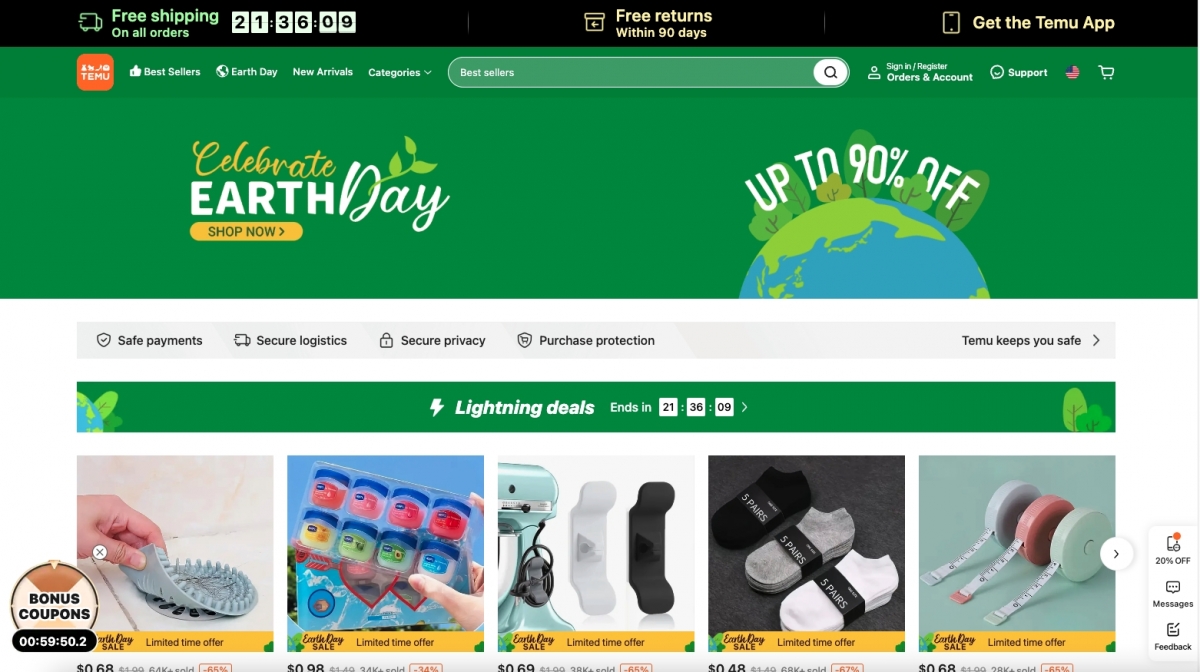The width and height of the screenshot is (1200, 672).
Task: Click the Get the Temu App link
Action: point(1029,22)
